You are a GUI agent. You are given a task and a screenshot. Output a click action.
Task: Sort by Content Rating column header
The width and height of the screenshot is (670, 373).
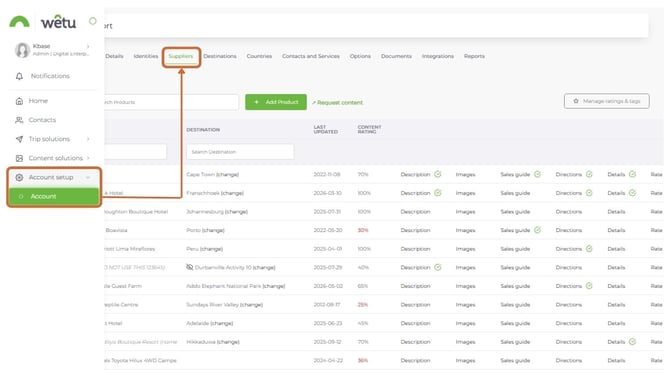click(369, 129)
